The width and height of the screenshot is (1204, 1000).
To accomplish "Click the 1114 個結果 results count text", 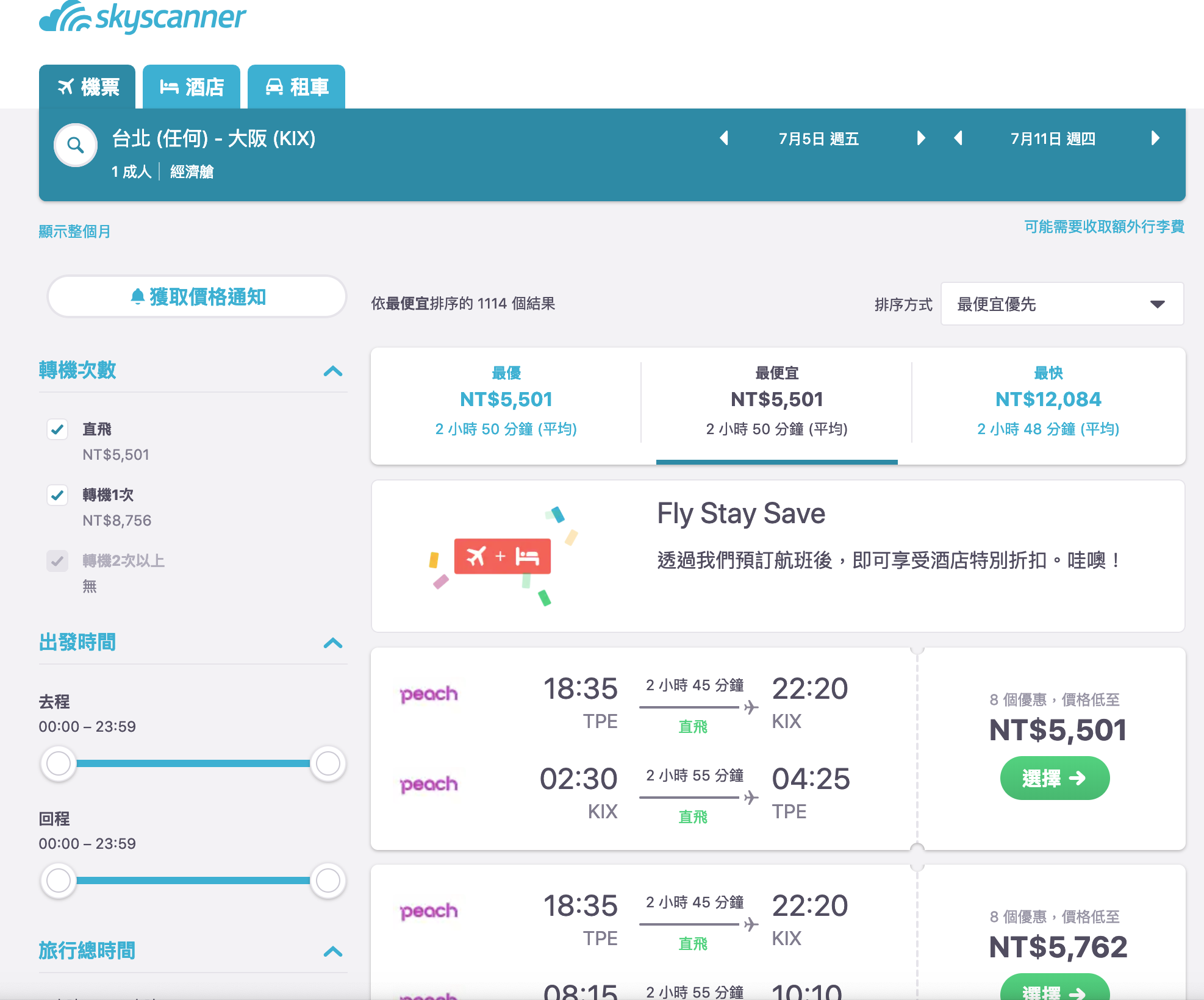I will (x=516, y=304).
